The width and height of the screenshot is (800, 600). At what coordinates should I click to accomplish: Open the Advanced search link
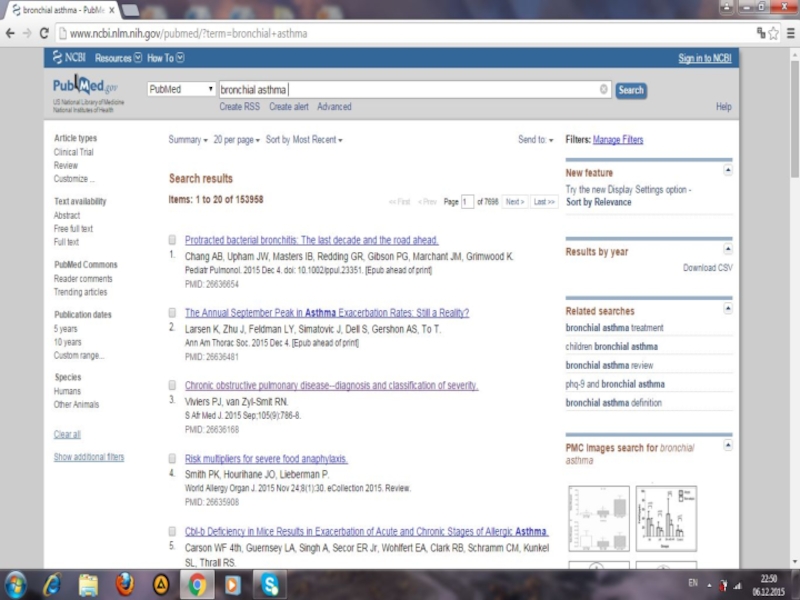[334, 107]
